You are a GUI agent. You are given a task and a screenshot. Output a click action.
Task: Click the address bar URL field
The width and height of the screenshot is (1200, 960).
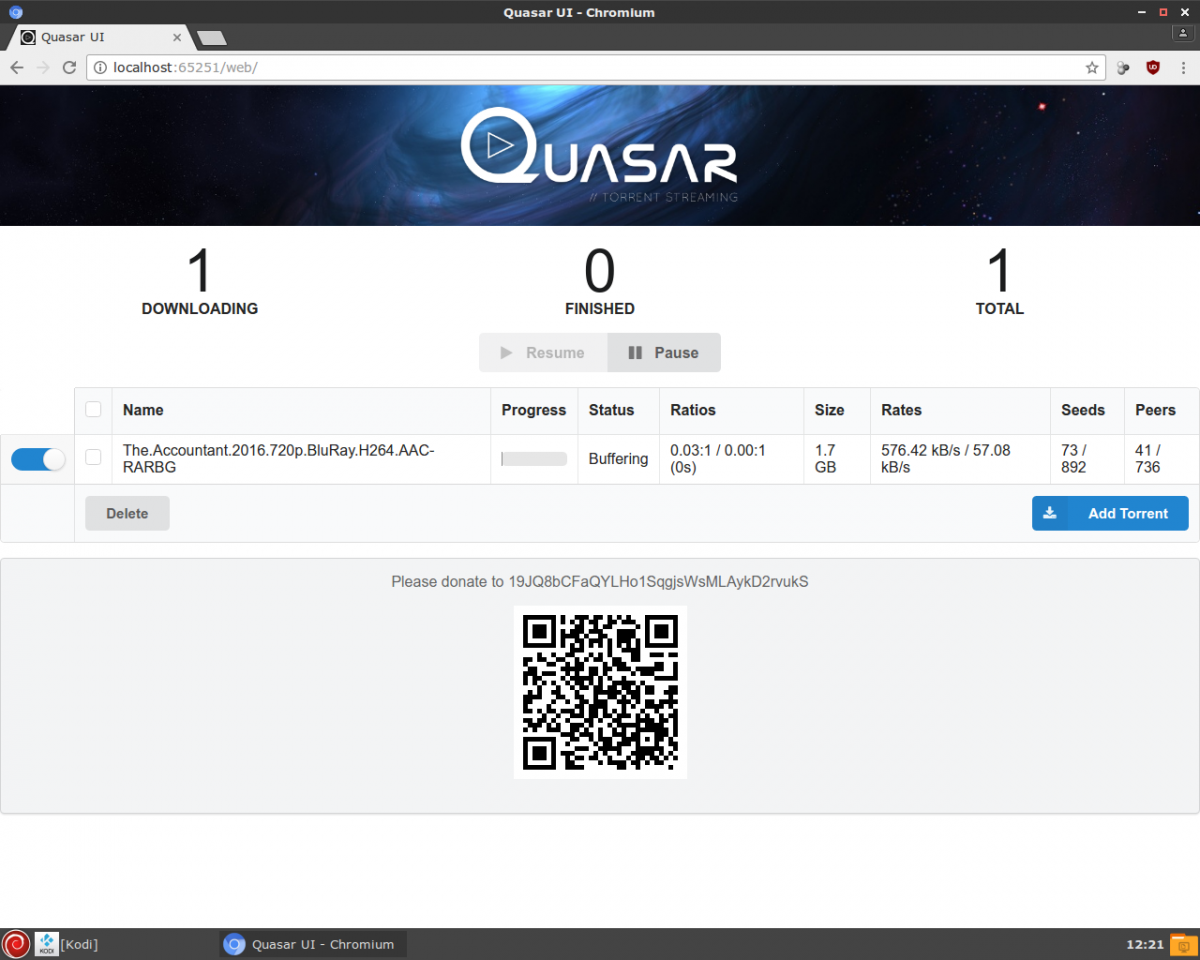tap(595, 68)
